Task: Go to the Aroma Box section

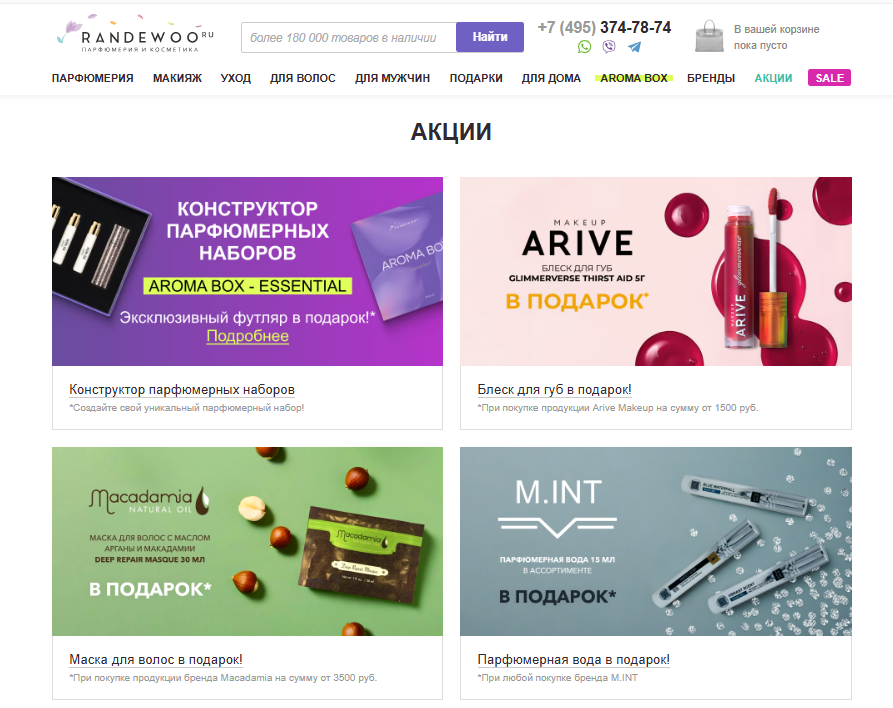Action: point(634,78)
